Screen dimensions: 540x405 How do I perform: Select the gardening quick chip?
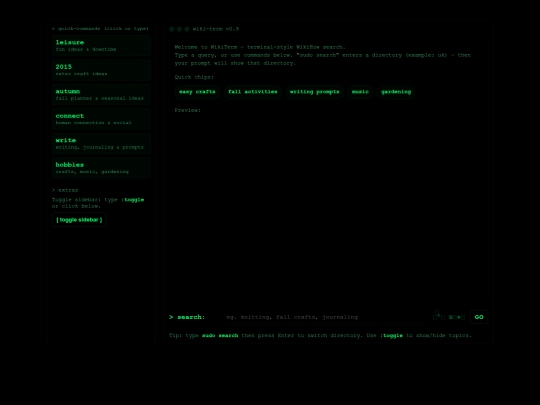point(396,92)
